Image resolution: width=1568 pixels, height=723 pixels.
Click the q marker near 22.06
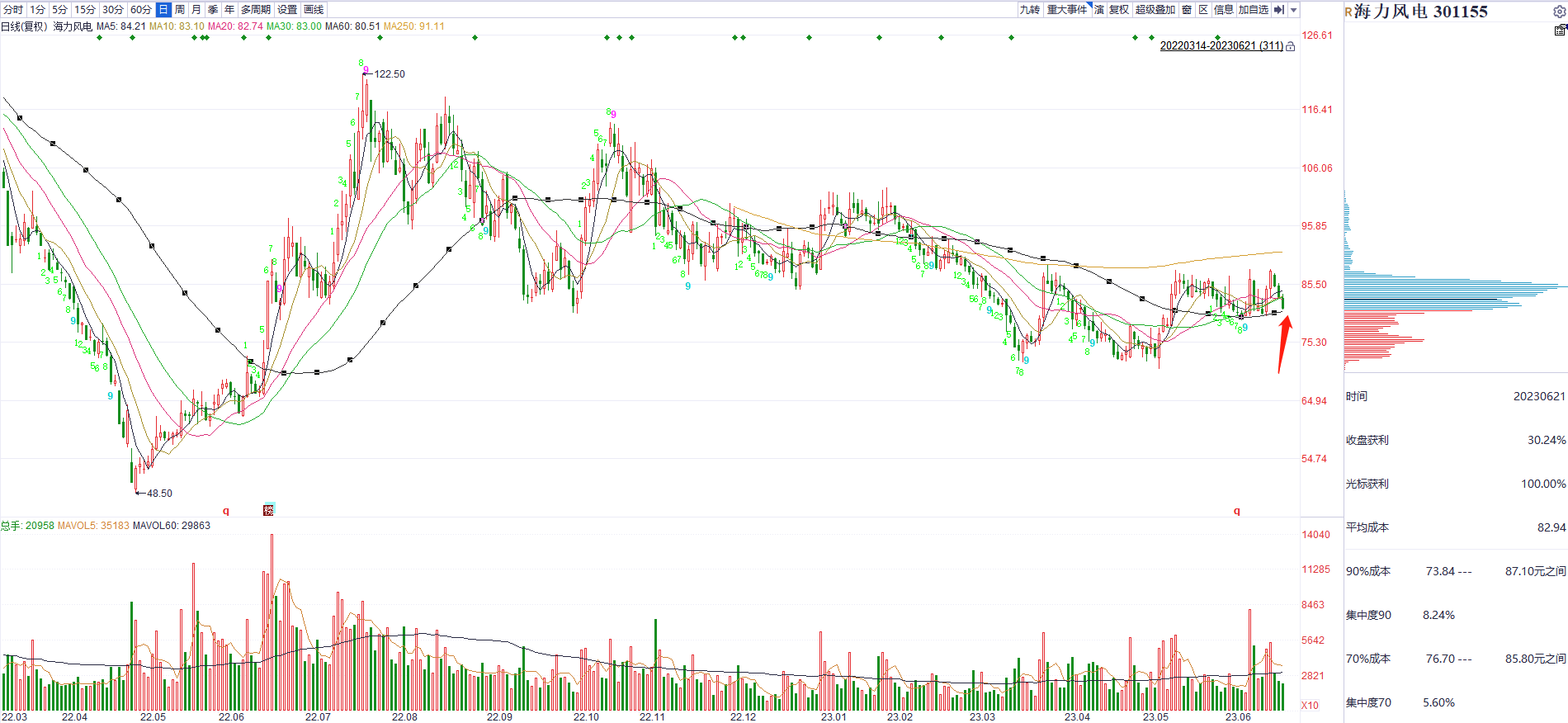[226, 511]
